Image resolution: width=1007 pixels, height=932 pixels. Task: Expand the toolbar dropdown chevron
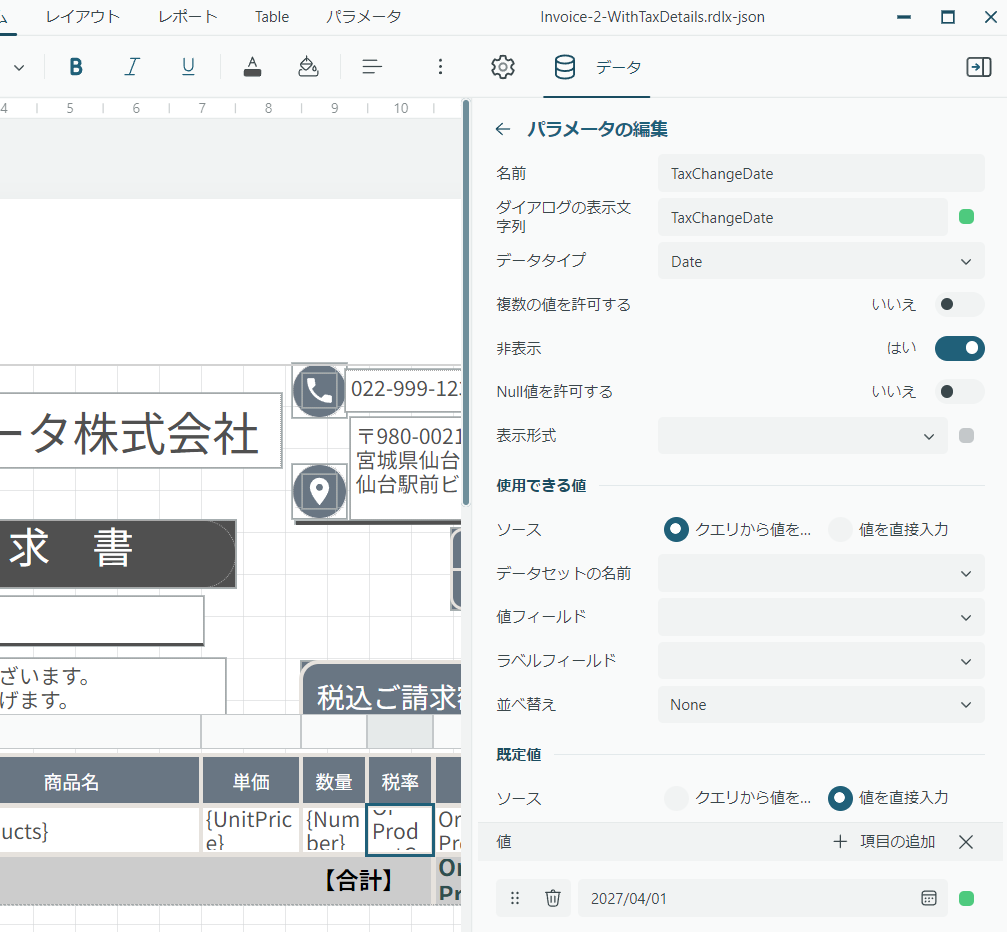[19, 67]
